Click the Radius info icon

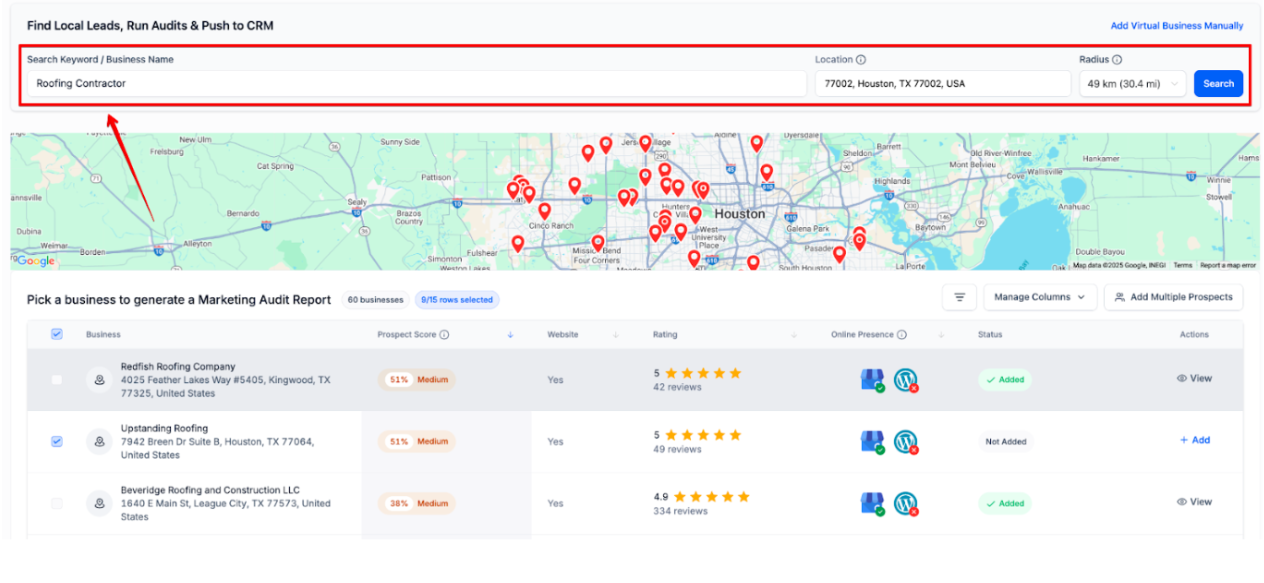[1117, 60]
